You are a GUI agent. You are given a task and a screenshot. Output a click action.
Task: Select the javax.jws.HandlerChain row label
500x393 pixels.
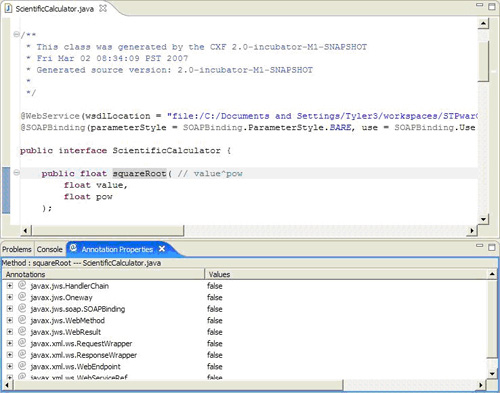[x=69, y=286]
